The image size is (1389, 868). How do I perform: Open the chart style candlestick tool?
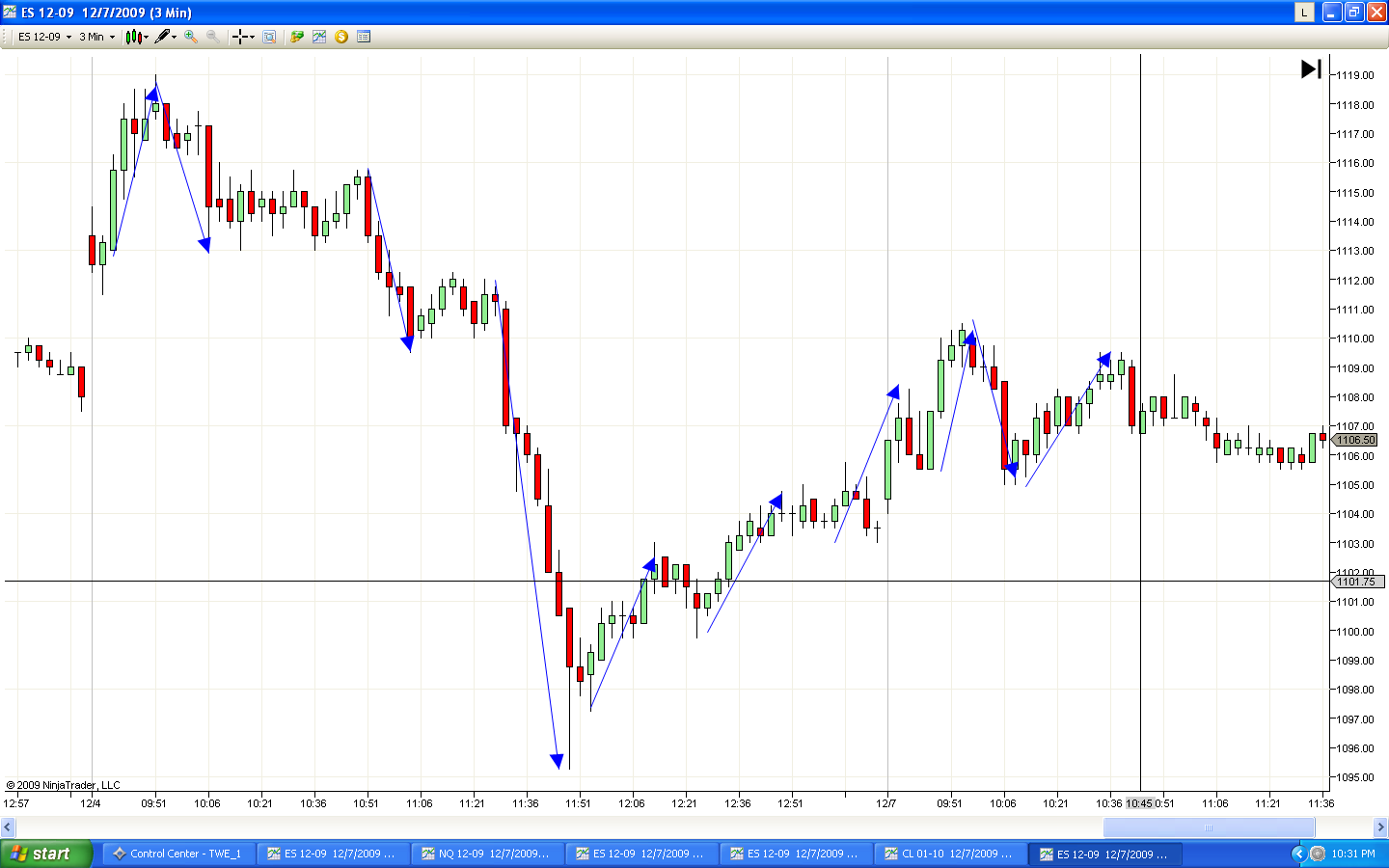133,37
